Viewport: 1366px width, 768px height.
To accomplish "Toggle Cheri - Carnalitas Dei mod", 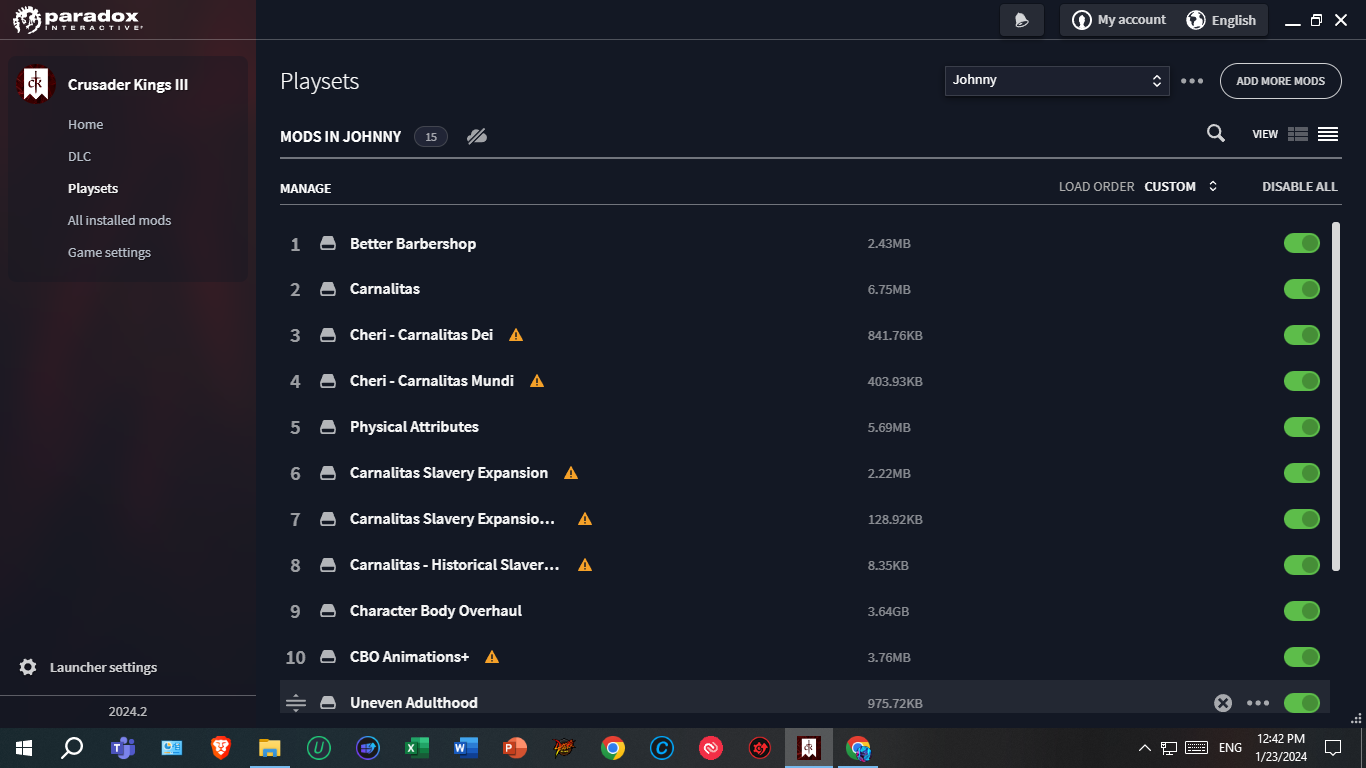I will (1302, 335).
